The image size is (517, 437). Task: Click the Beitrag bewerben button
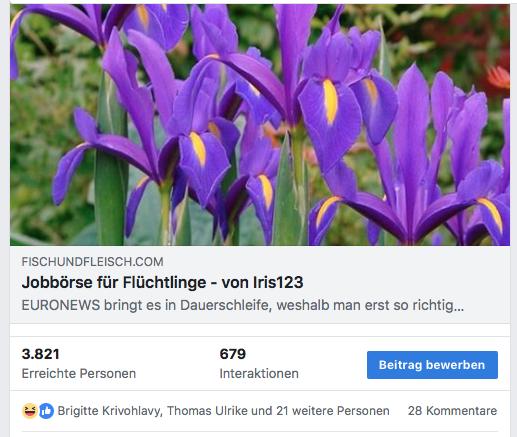432,365
